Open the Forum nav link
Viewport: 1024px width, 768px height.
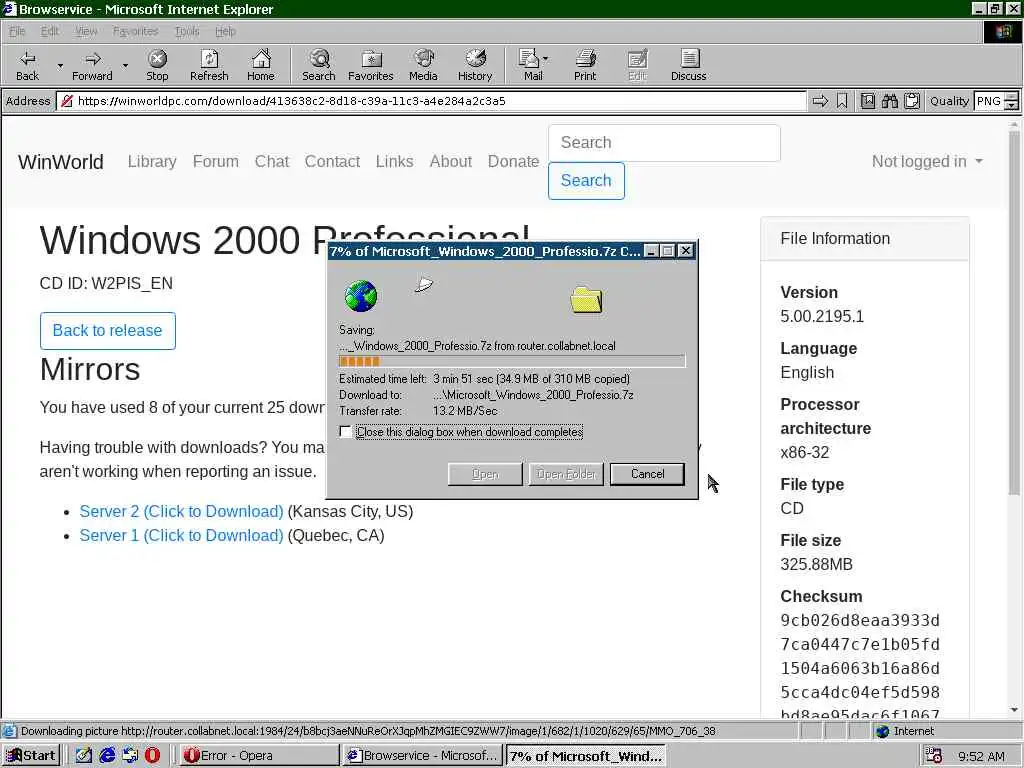(x=216, y=161)
